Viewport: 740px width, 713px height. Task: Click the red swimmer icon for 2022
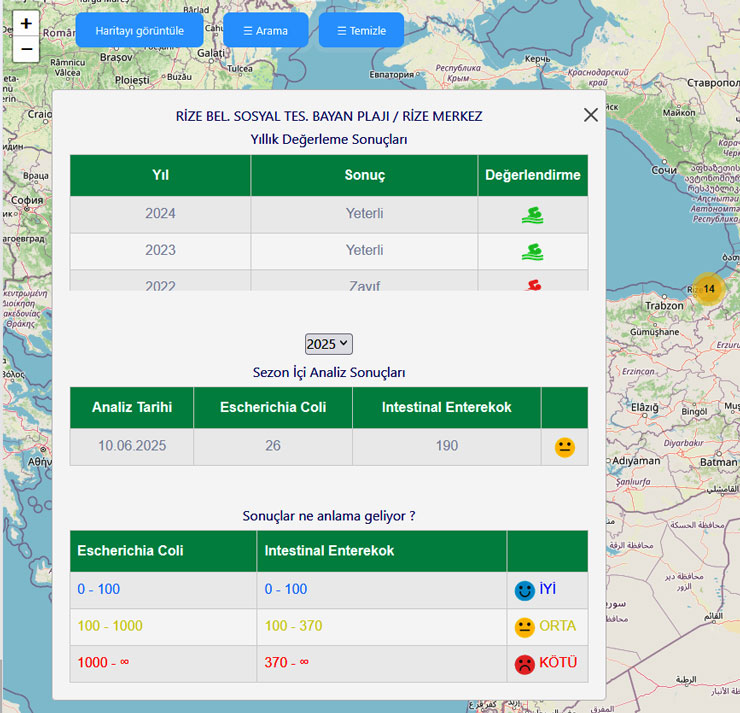click(x=534, y=285)
